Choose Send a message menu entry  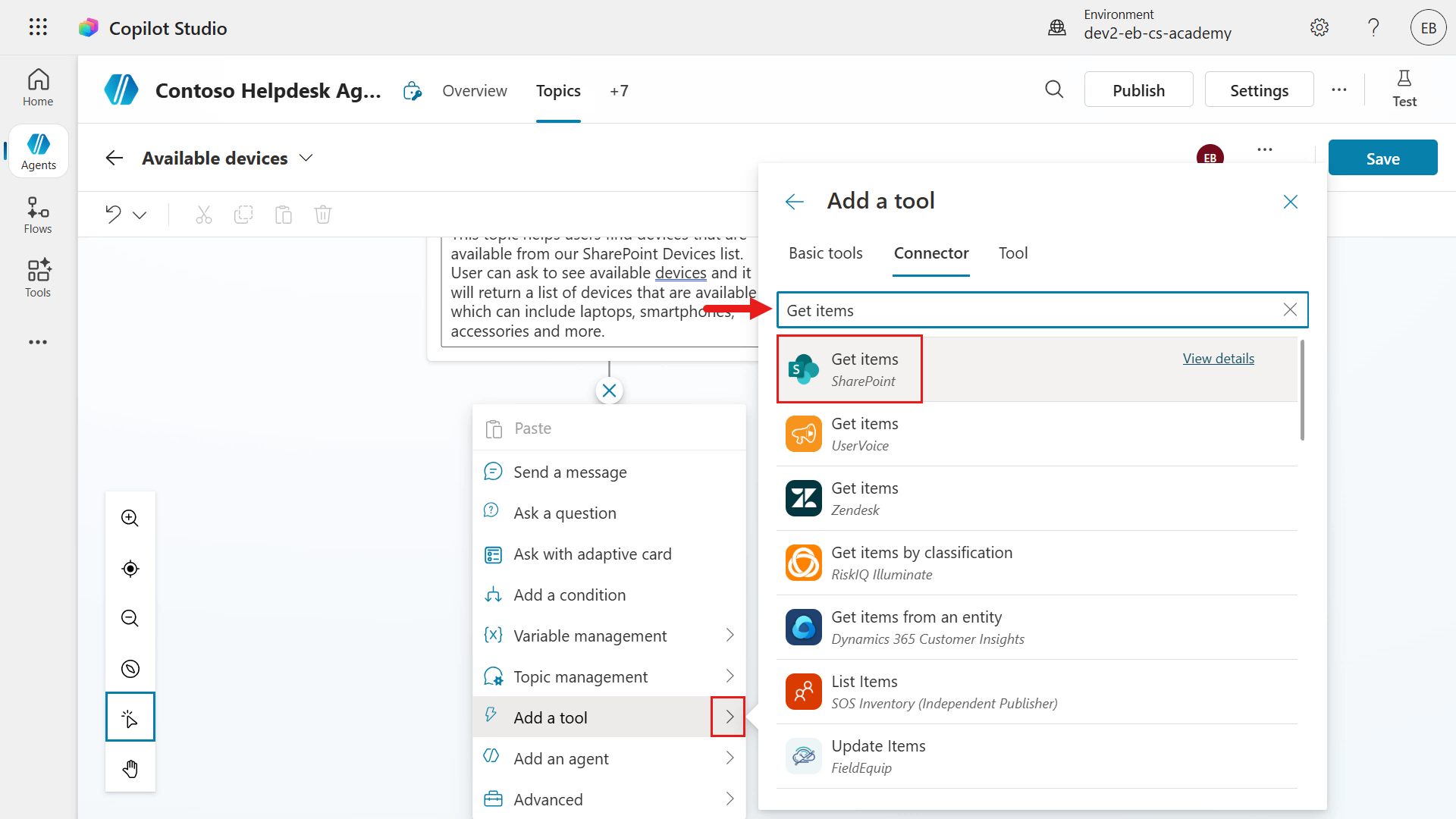(570, 472)
